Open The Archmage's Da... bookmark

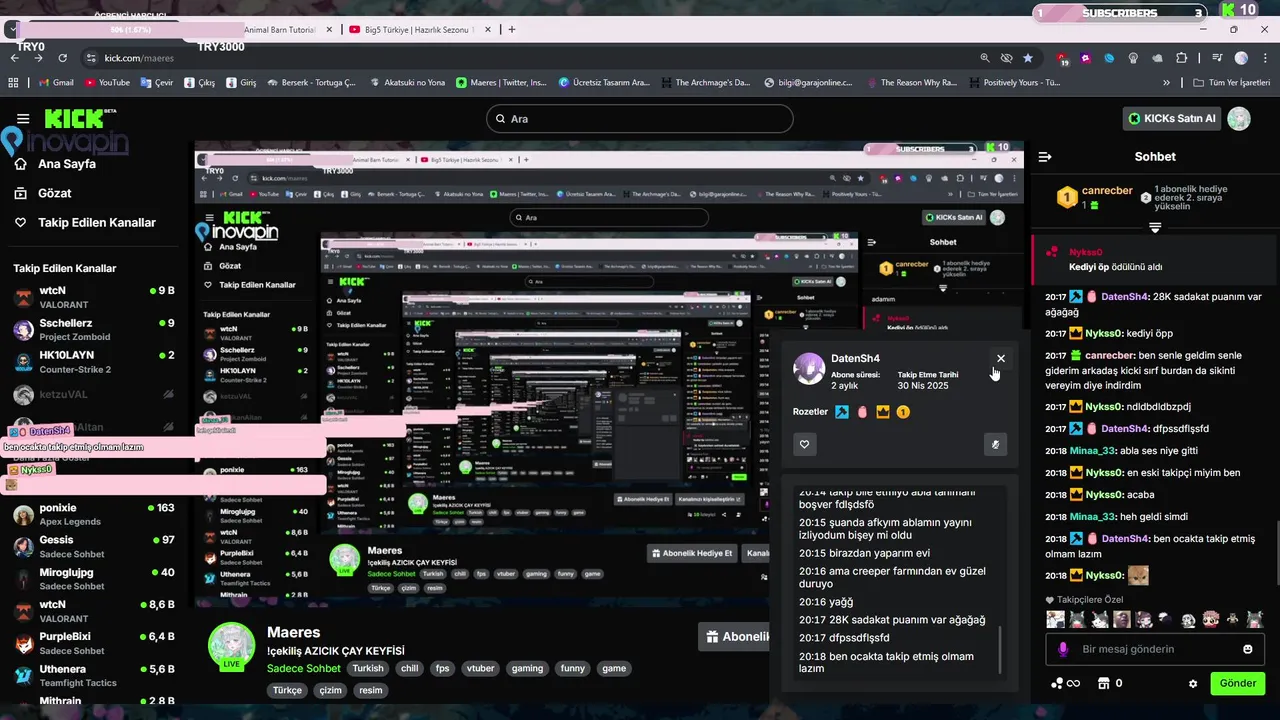[x=704, y=83]
